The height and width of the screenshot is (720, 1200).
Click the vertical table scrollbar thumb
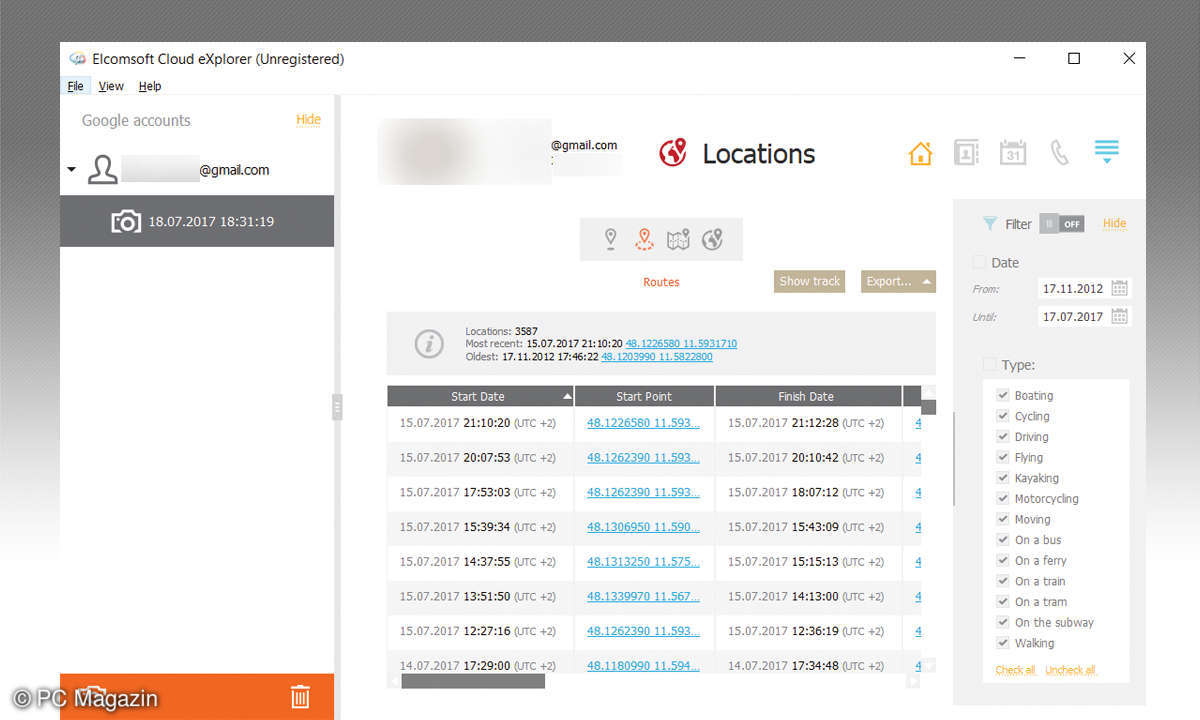tap(928, 407)
